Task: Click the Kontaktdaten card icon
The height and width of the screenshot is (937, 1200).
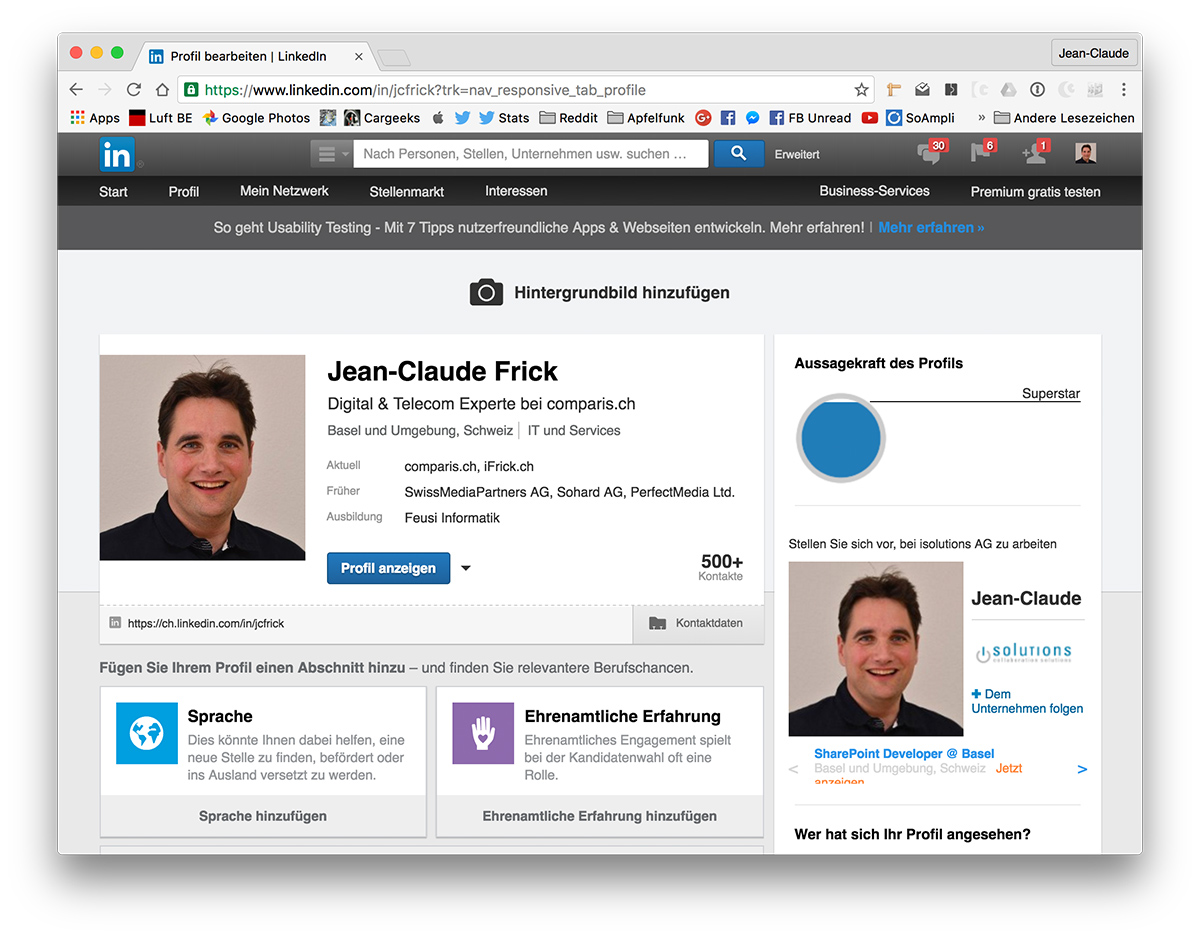Action: coord(657,623)
